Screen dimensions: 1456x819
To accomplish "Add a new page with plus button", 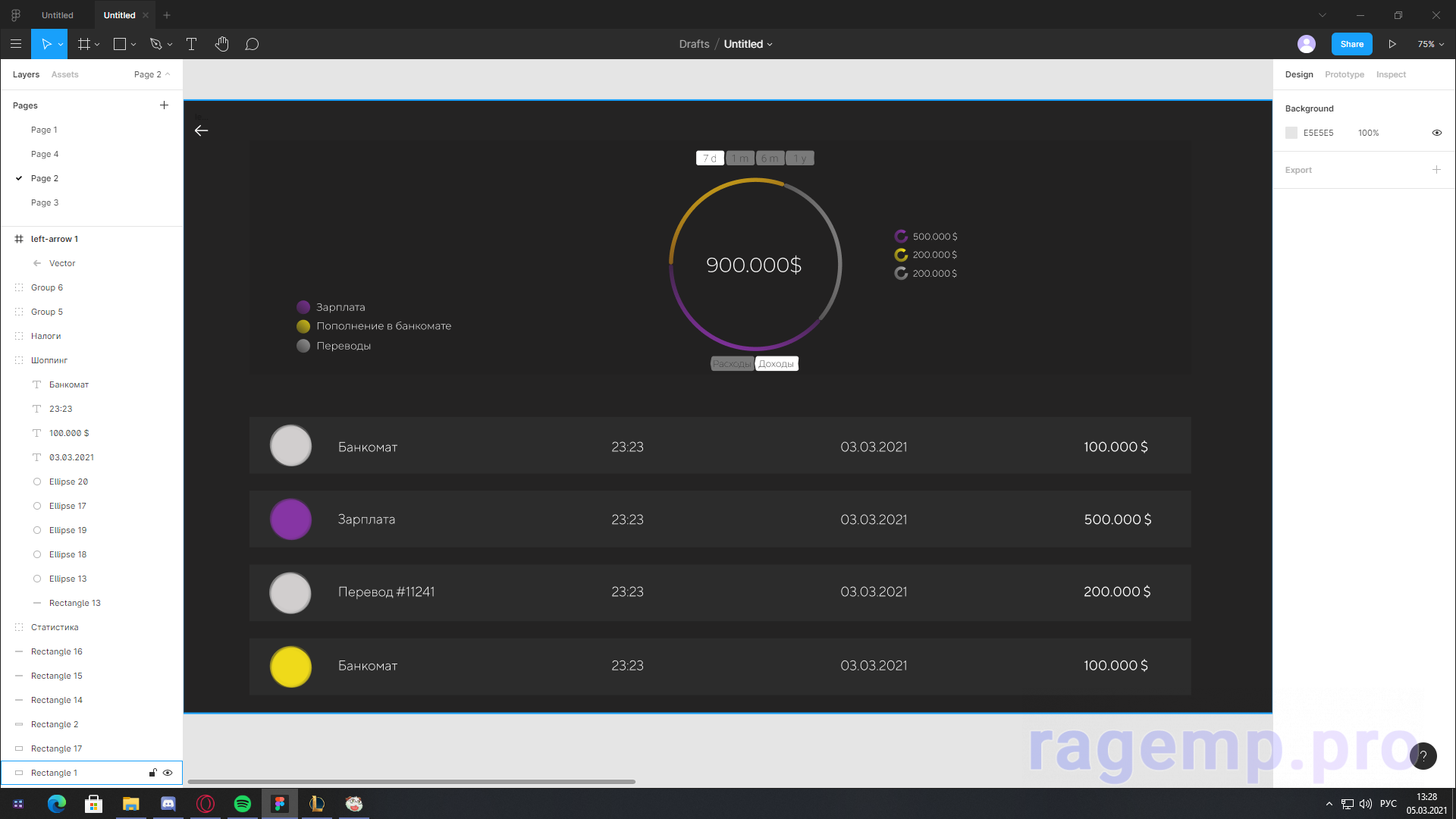I will point(164,105).
